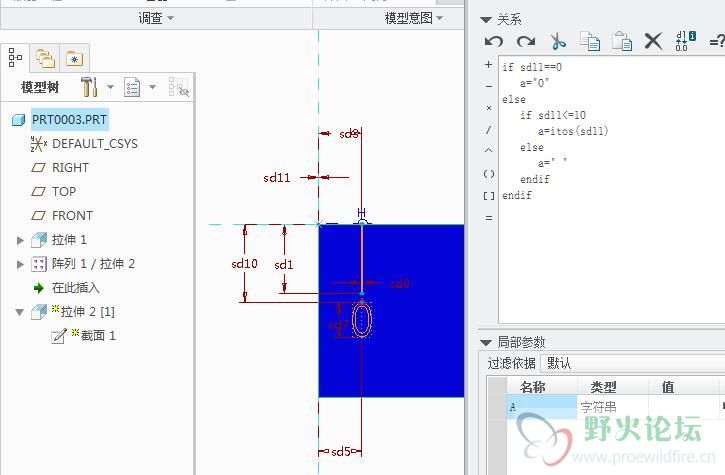Select the RIGHT datum plane
This screenshot has width=725, height=475.
point(70,167)
